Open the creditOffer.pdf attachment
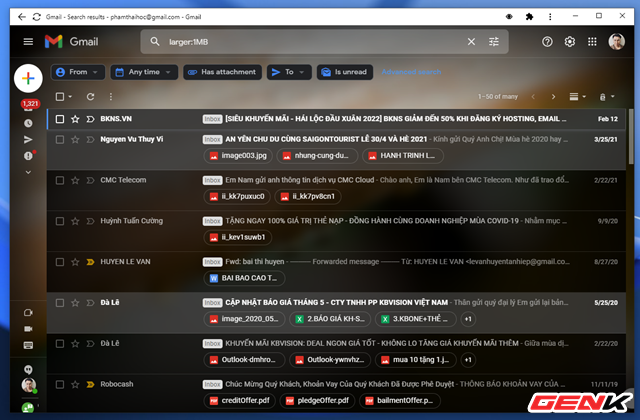640x420 pixels. 240,400
